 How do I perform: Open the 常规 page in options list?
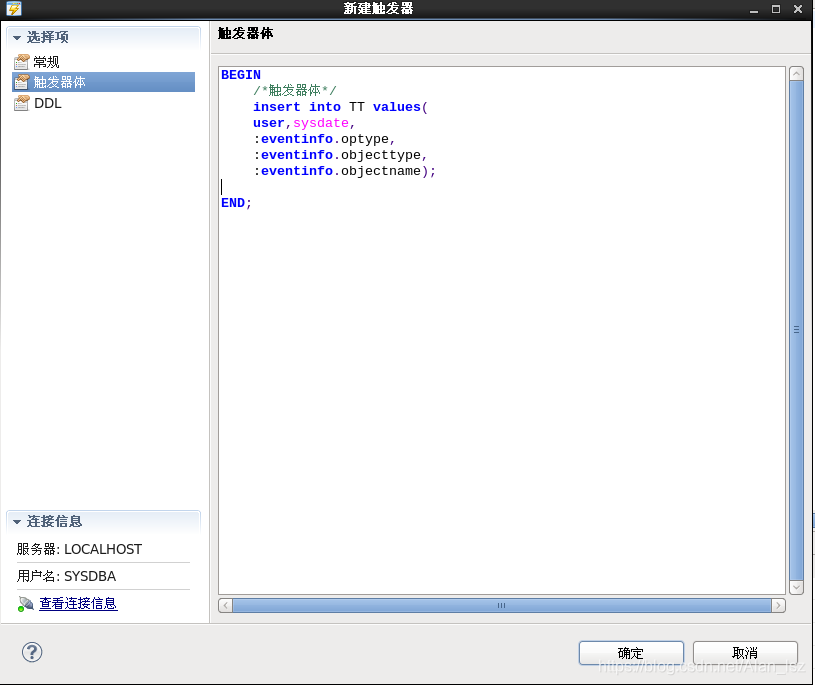pos(46,62)
